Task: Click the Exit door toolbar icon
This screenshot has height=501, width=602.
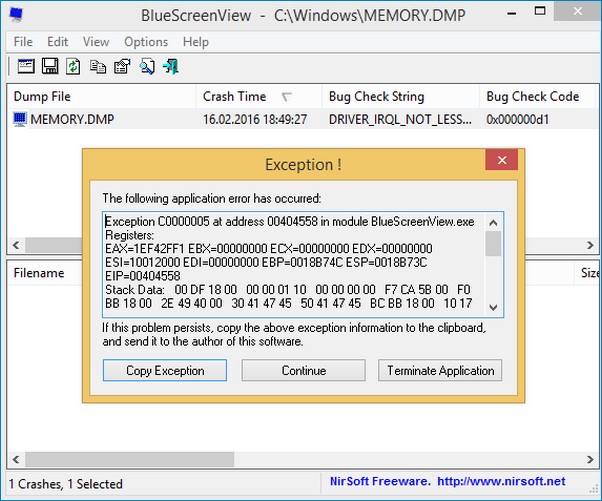Action: click(171, 66)
